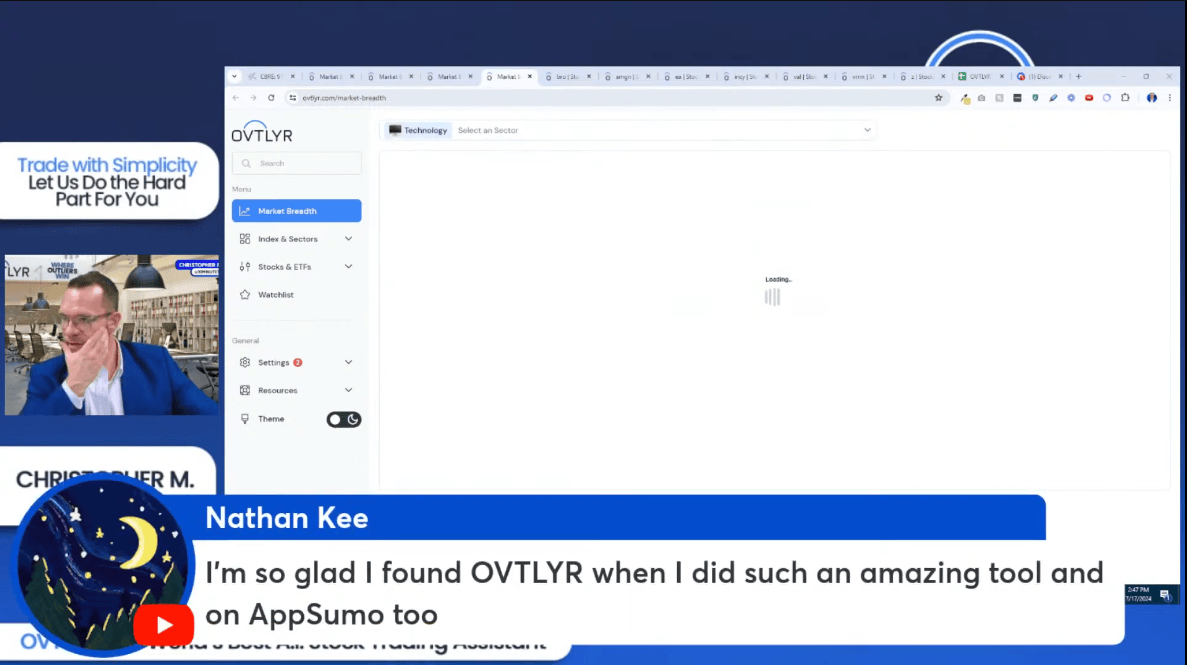1187x665 pixels.
Task: Click the red YouTube extension icon
Action: (x=1089, y=98)
